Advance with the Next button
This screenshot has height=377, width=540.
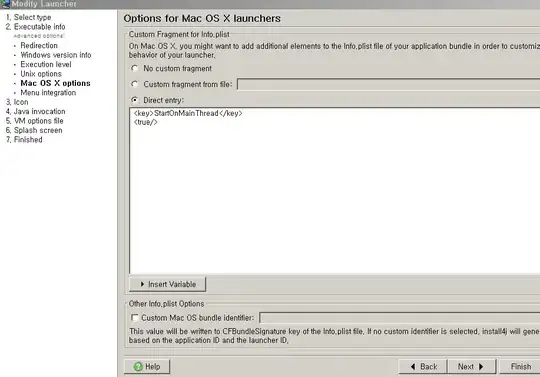tap(471, 367)
